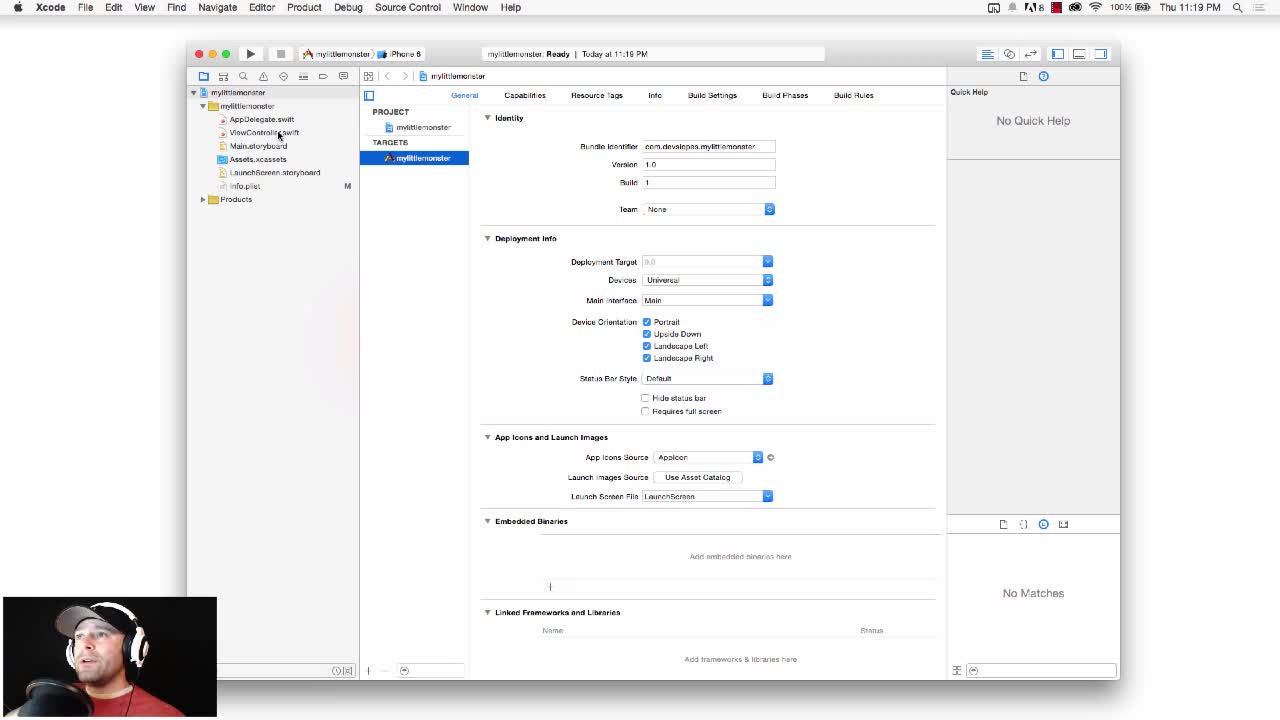The image size is (1280, 720).
Task: Enable the Requires full screen checkbox
Action: (x=646, y=411)
